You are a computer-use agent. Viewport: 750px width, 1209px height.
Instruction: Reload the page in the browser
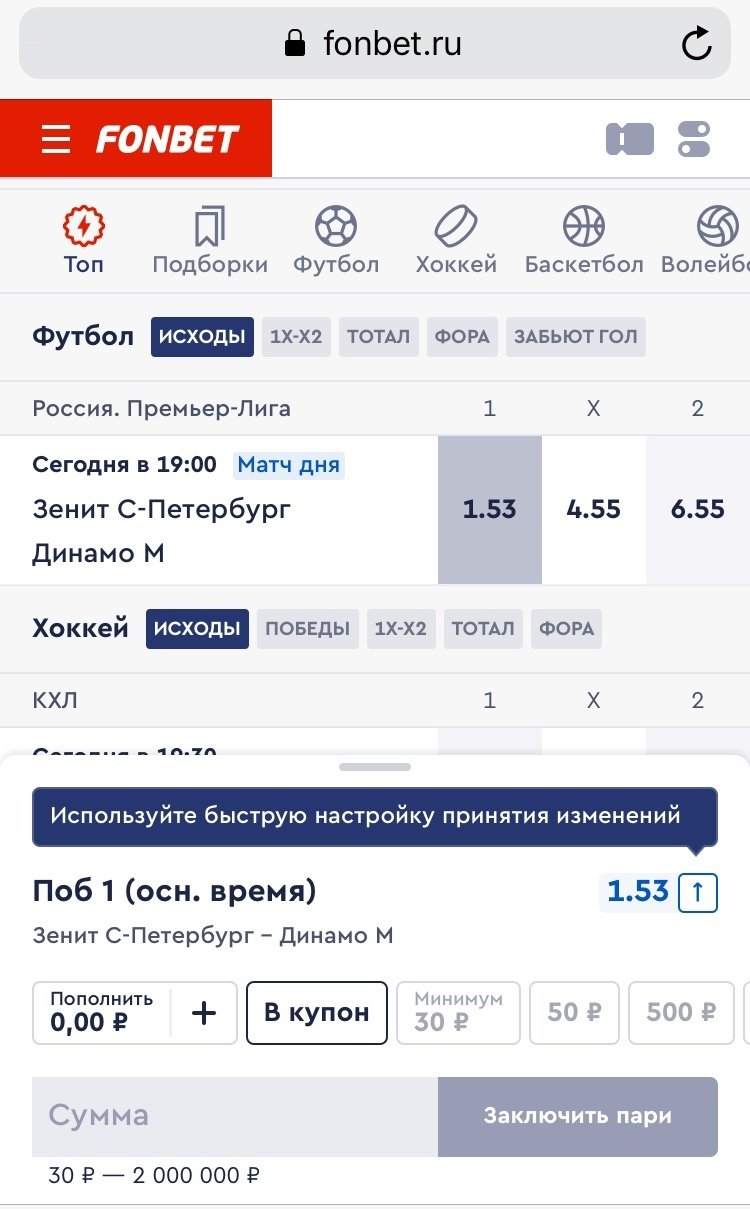(x=695, y=44)
